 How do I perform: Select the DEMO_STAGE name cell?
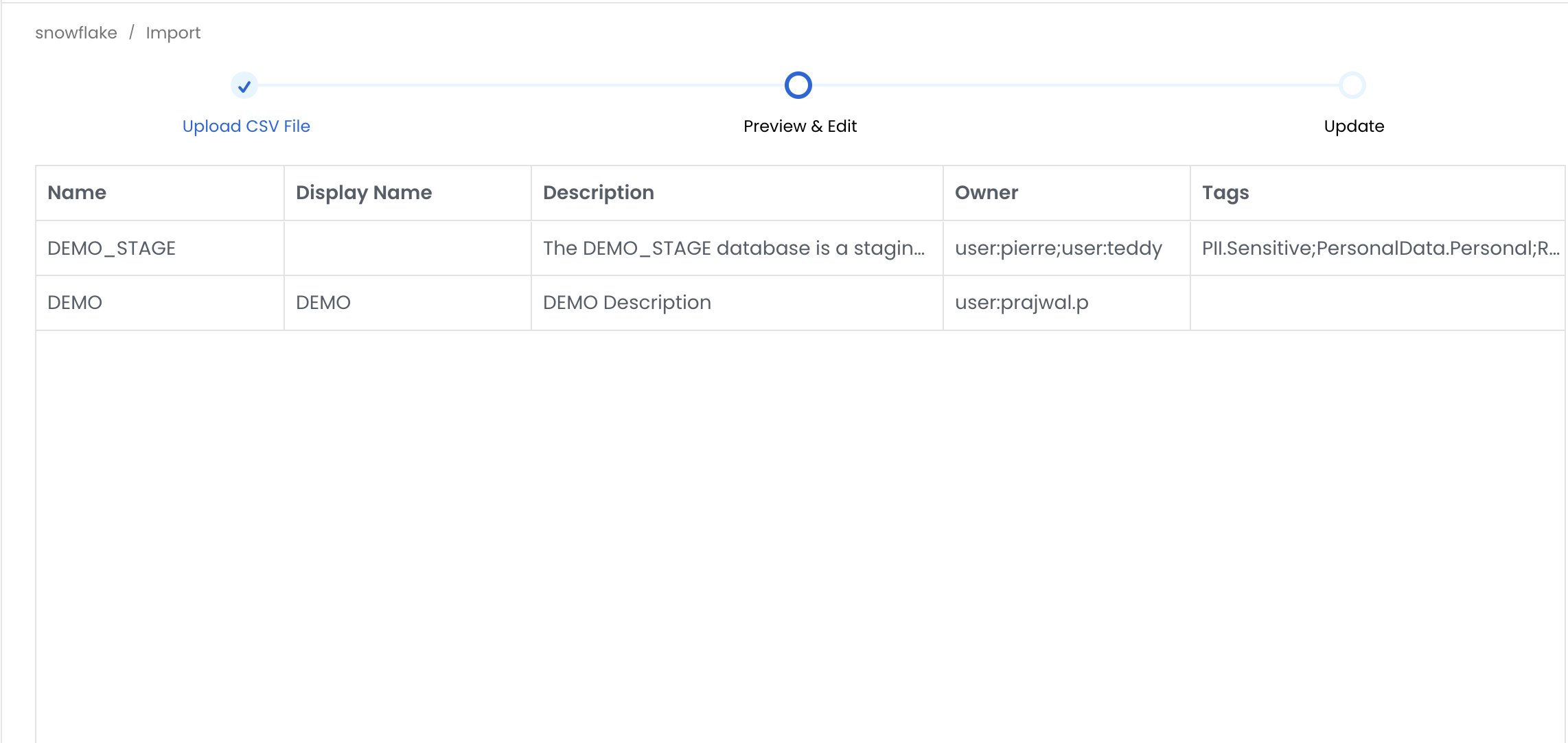click(160, 248)
